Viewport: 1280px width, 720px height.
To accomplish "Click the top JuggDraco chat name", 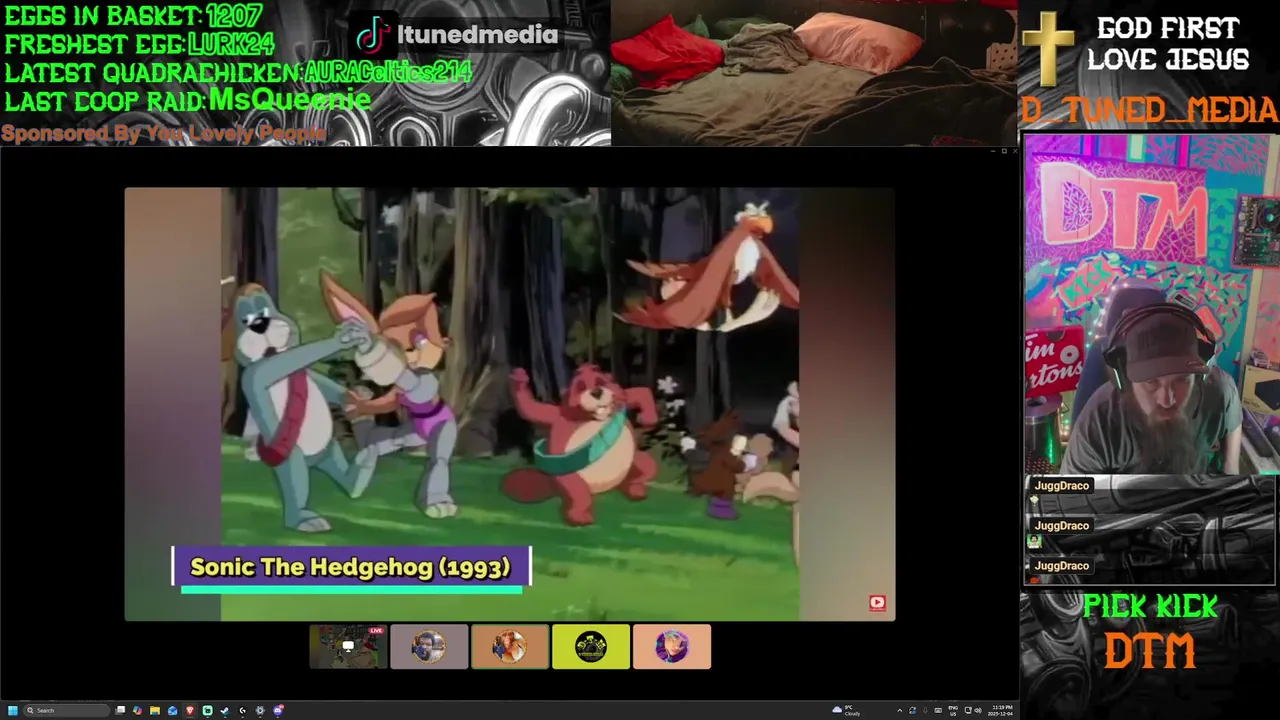I will click(1061, 486).
